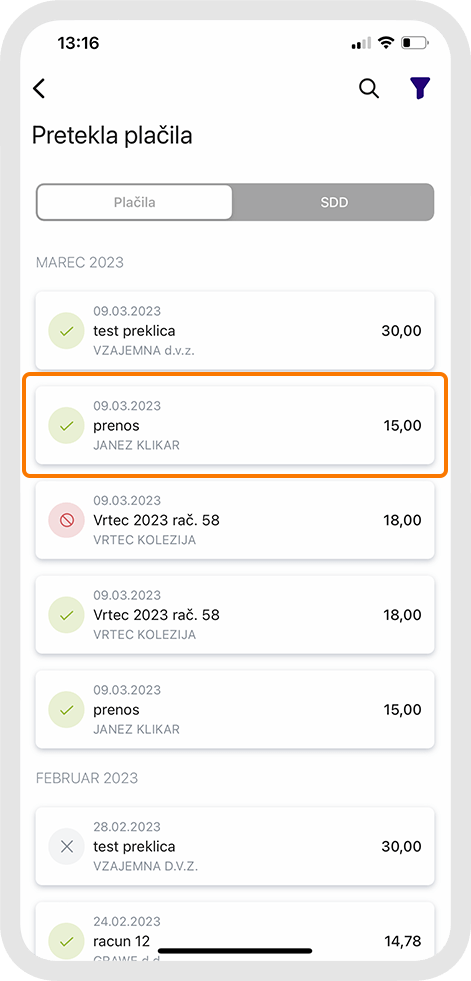Open the highlighted prenos payment to JANEZ KLIKAR
The image size is (471, 981).
235,425
